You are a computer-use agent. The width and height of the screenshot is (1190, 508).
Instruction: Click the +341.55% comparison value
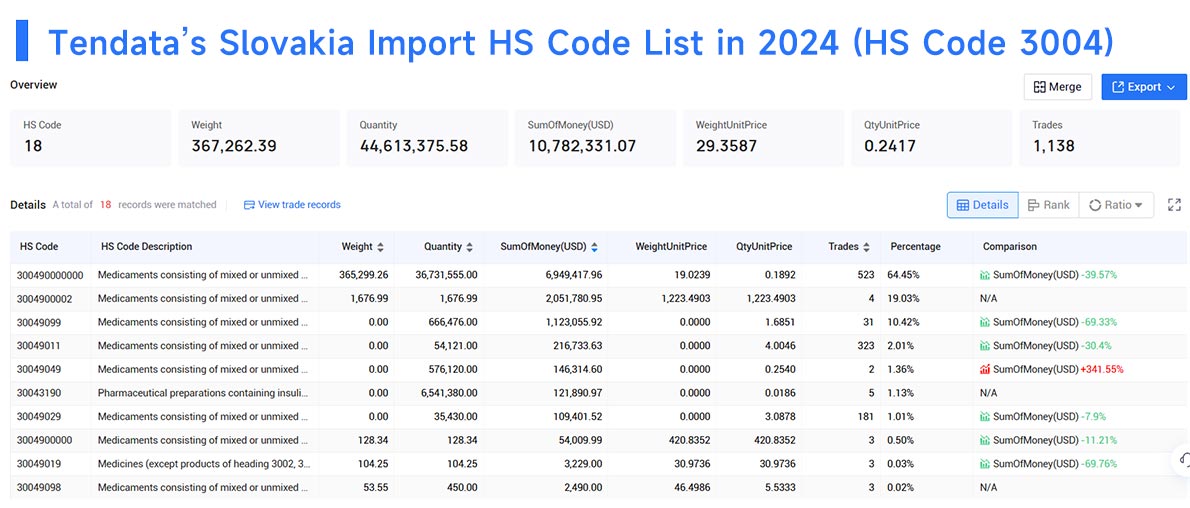tap(1101, 369)
